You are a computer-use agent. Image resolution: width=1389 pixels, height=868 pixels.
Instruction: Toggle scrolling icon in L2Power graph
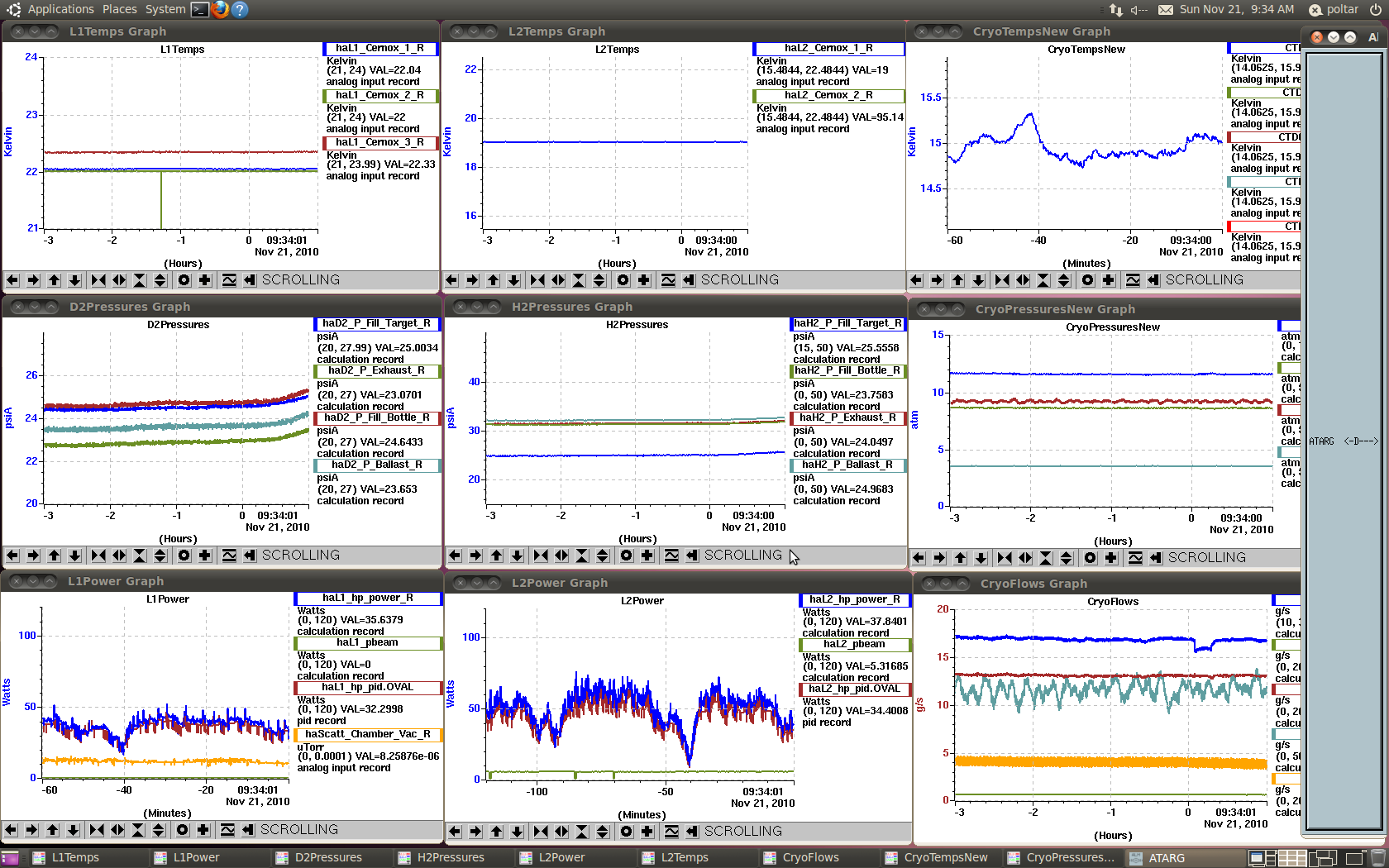pos(692,832)
